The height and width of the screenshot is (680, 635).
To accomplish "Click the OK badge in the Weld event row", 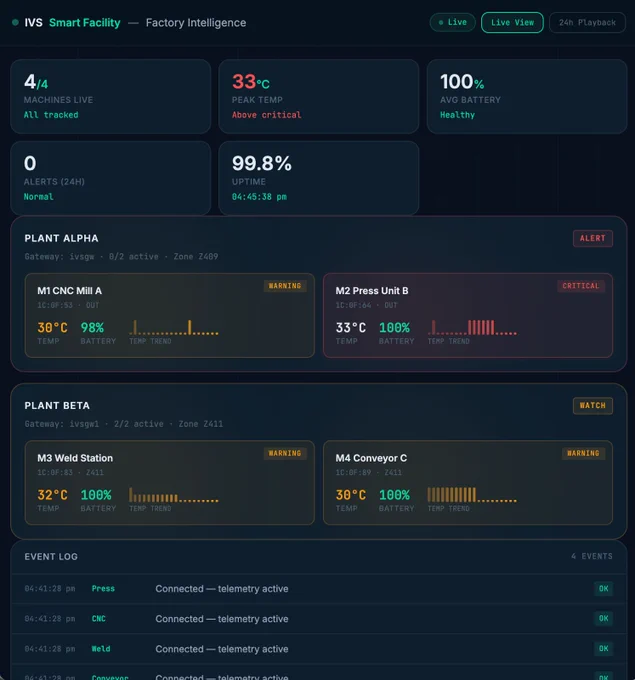I will (x=603, y=649).
